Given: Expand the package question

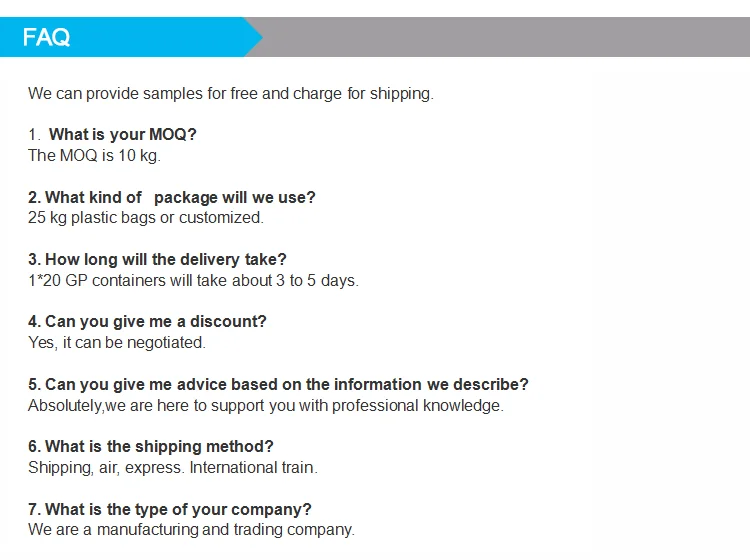Looking at the screenshot, I should pyautogui.click(x=172, y=197).
